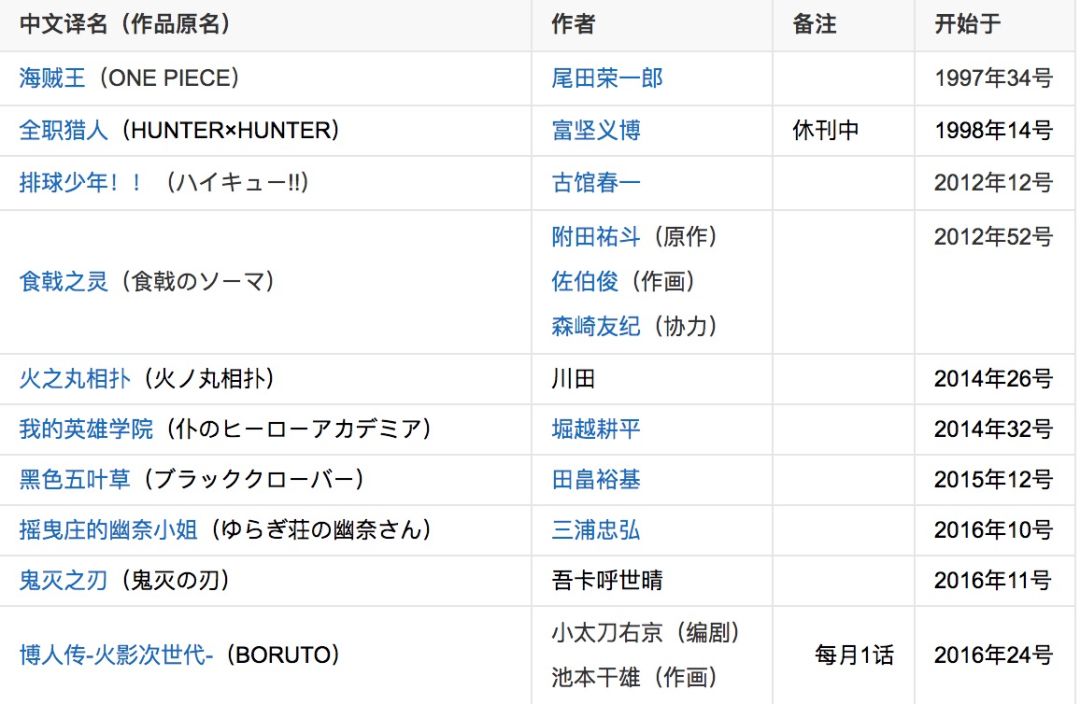Image resolution: width=1080 pixels, height=704 pixels.
Task: Open the 黑色五叶草 title link
Action: (x=75, y=480)
